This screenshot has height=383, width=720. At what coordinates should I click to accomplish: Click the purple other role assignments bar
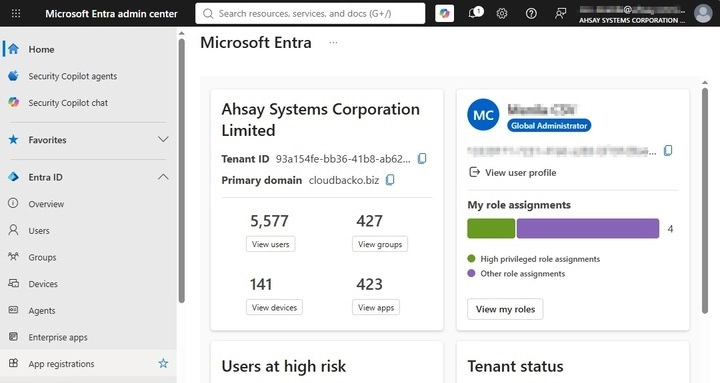[x=588, y=228]
